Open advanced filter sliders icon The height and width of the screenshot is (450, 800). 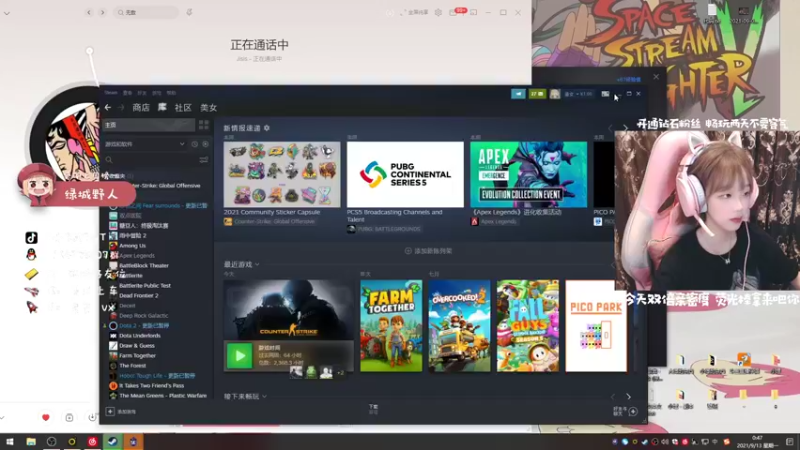point(204,160)
